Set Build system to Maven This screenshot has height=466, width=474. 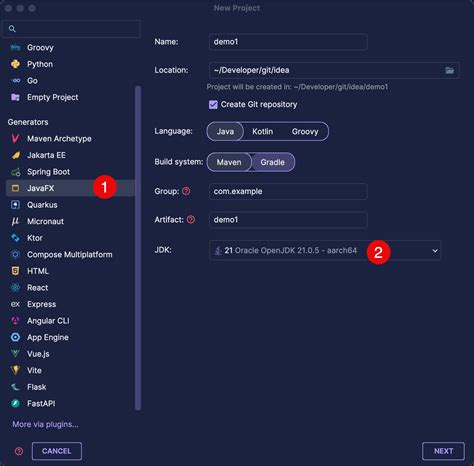(x=229, y=162)
